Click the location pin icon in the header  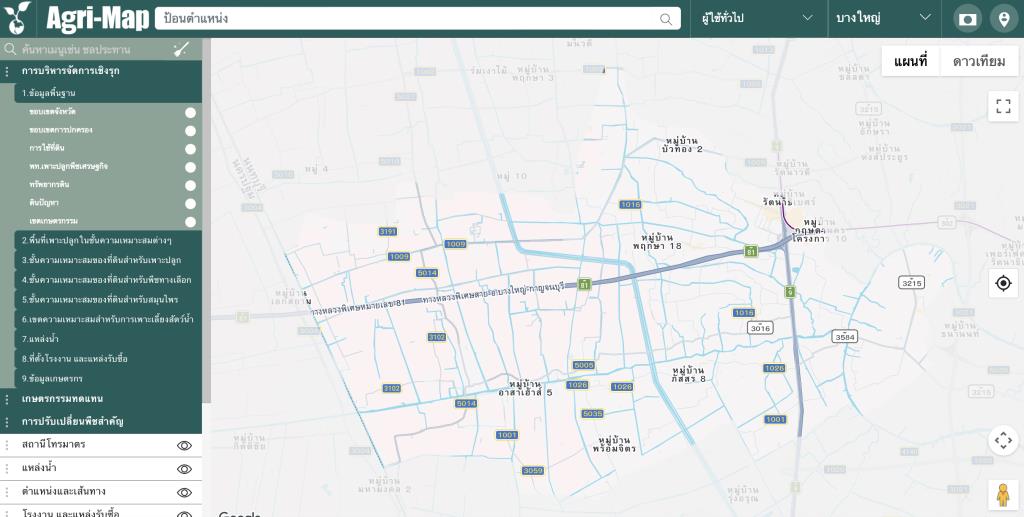(x=1004, y=19)
